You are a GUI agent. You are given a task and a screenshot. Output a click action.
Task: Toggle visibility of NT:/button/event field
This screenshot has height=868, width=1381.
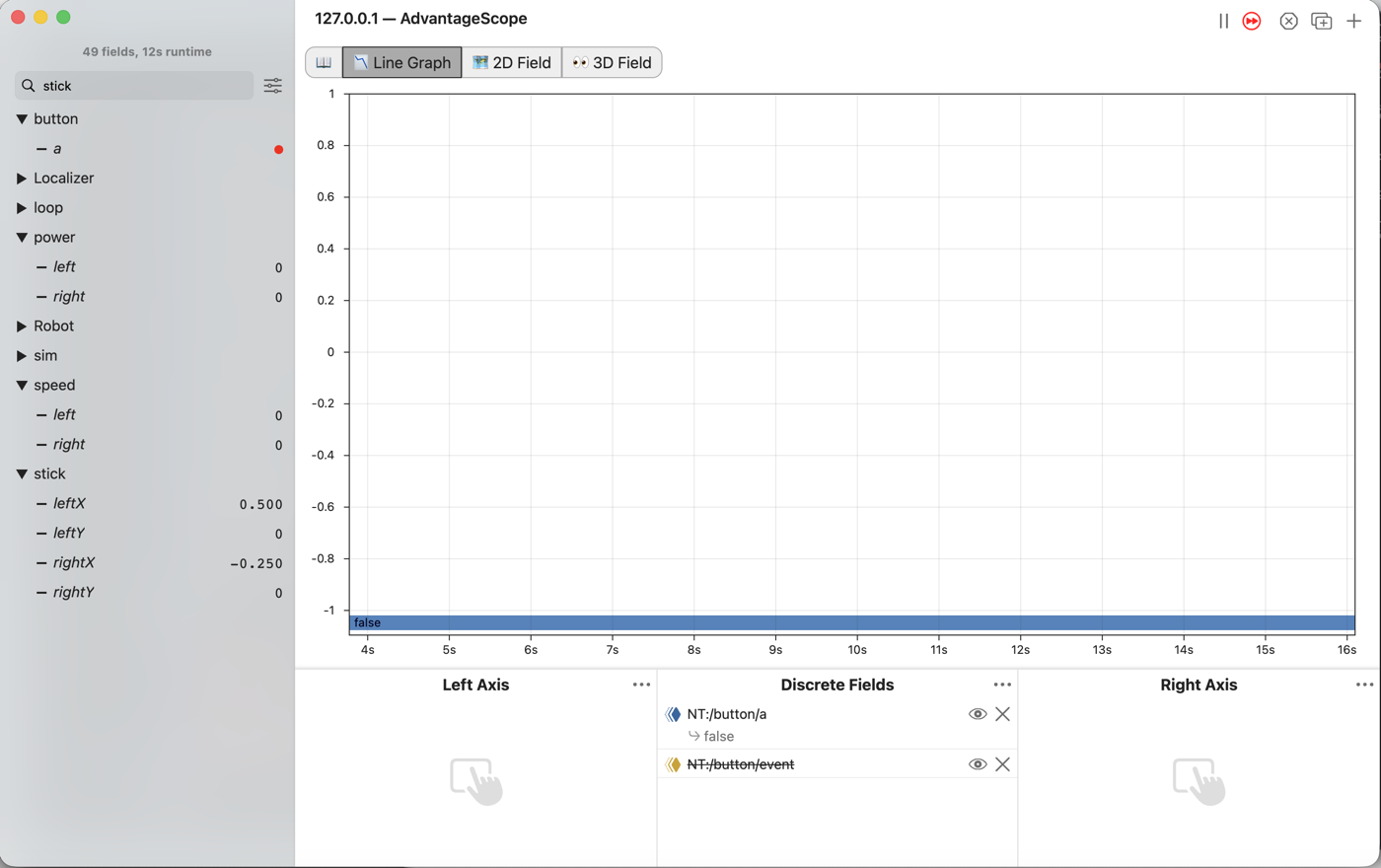click(978, 764)
